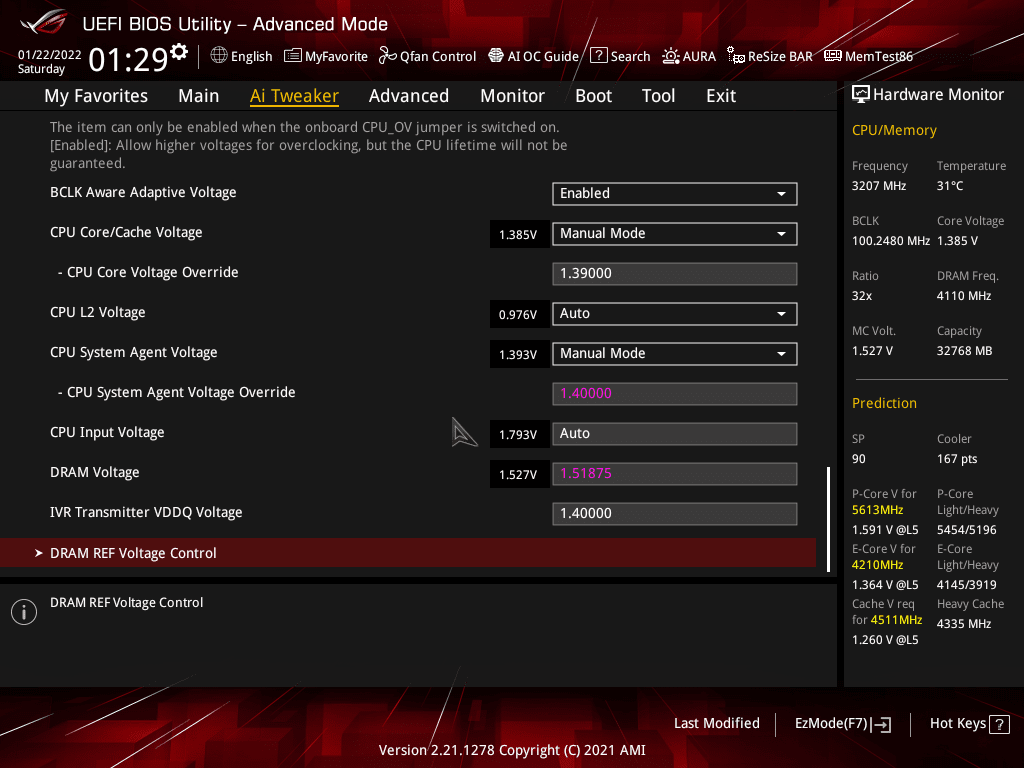The width and height of the screenshot is (1024, 768).
Task: Open BCLK Aware Adaptive Voltage dropdown
Action: 675,194
